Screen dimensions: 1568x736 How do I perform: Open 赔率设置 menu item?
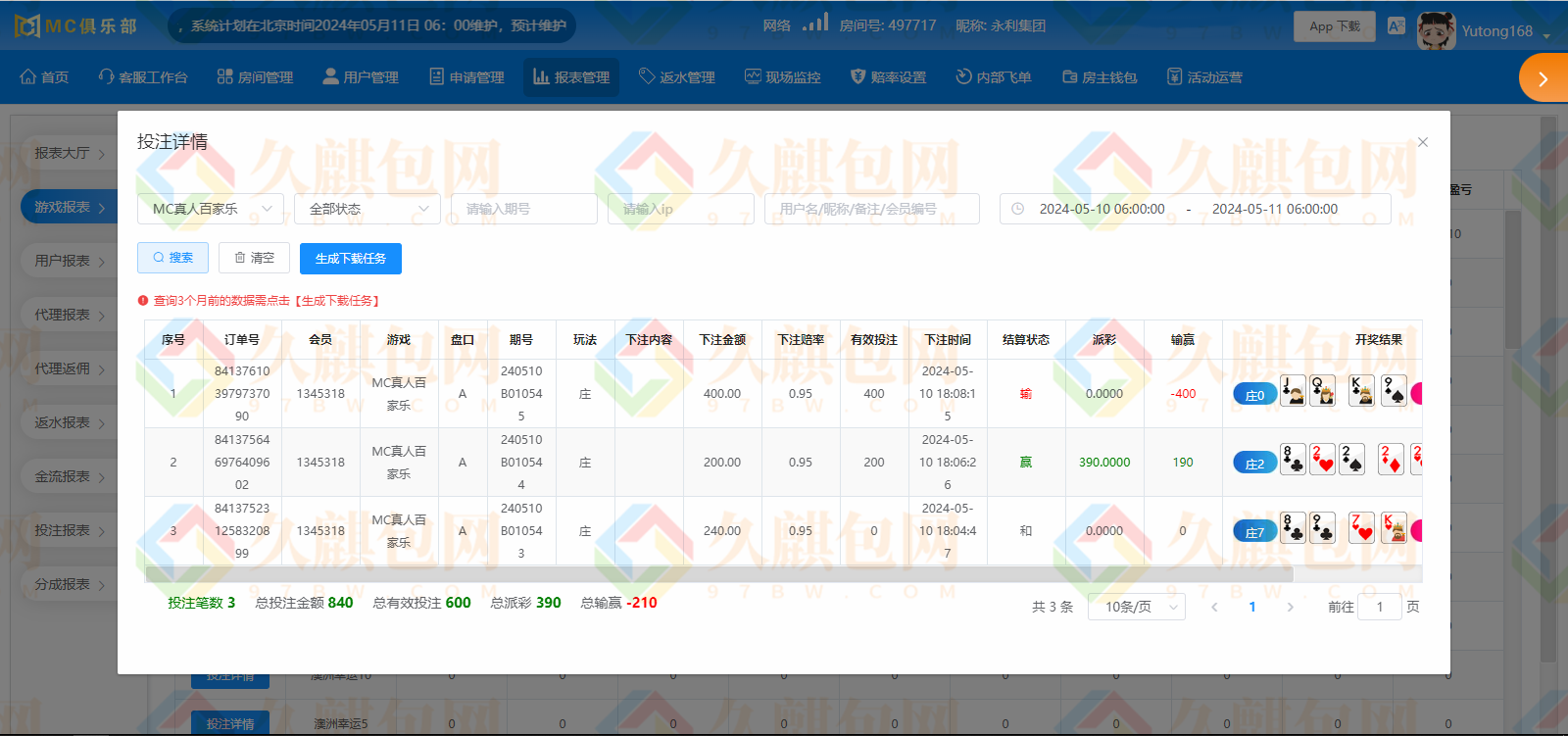[x=888, y=77]
